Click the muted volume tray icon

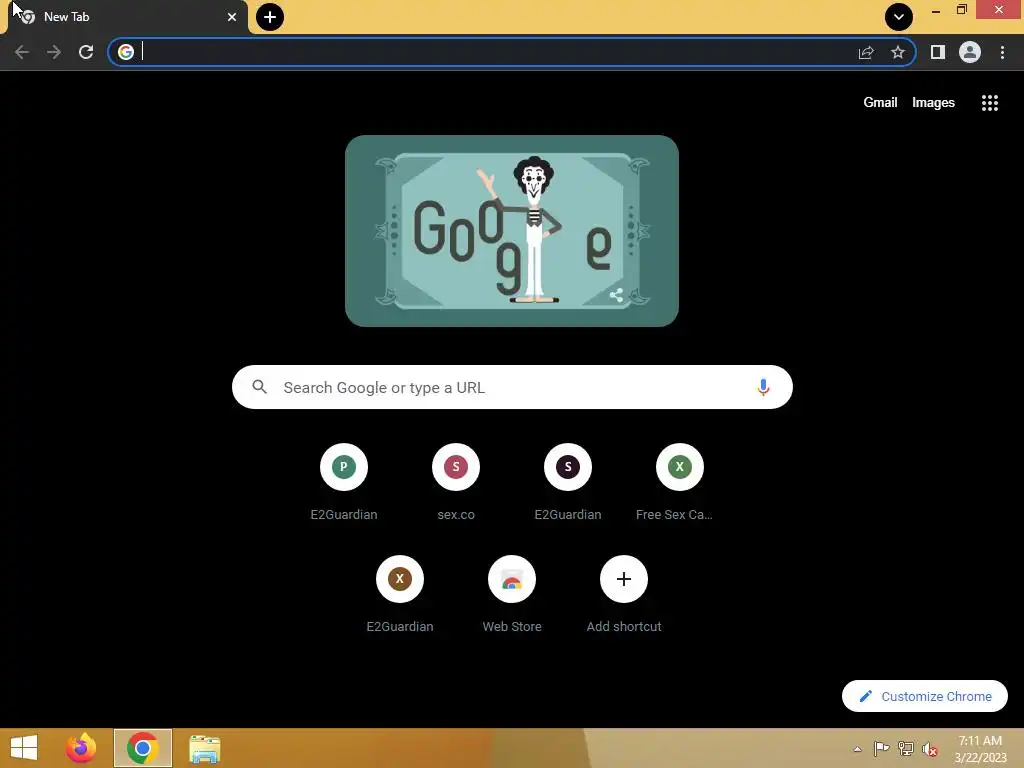coord(930,749)
